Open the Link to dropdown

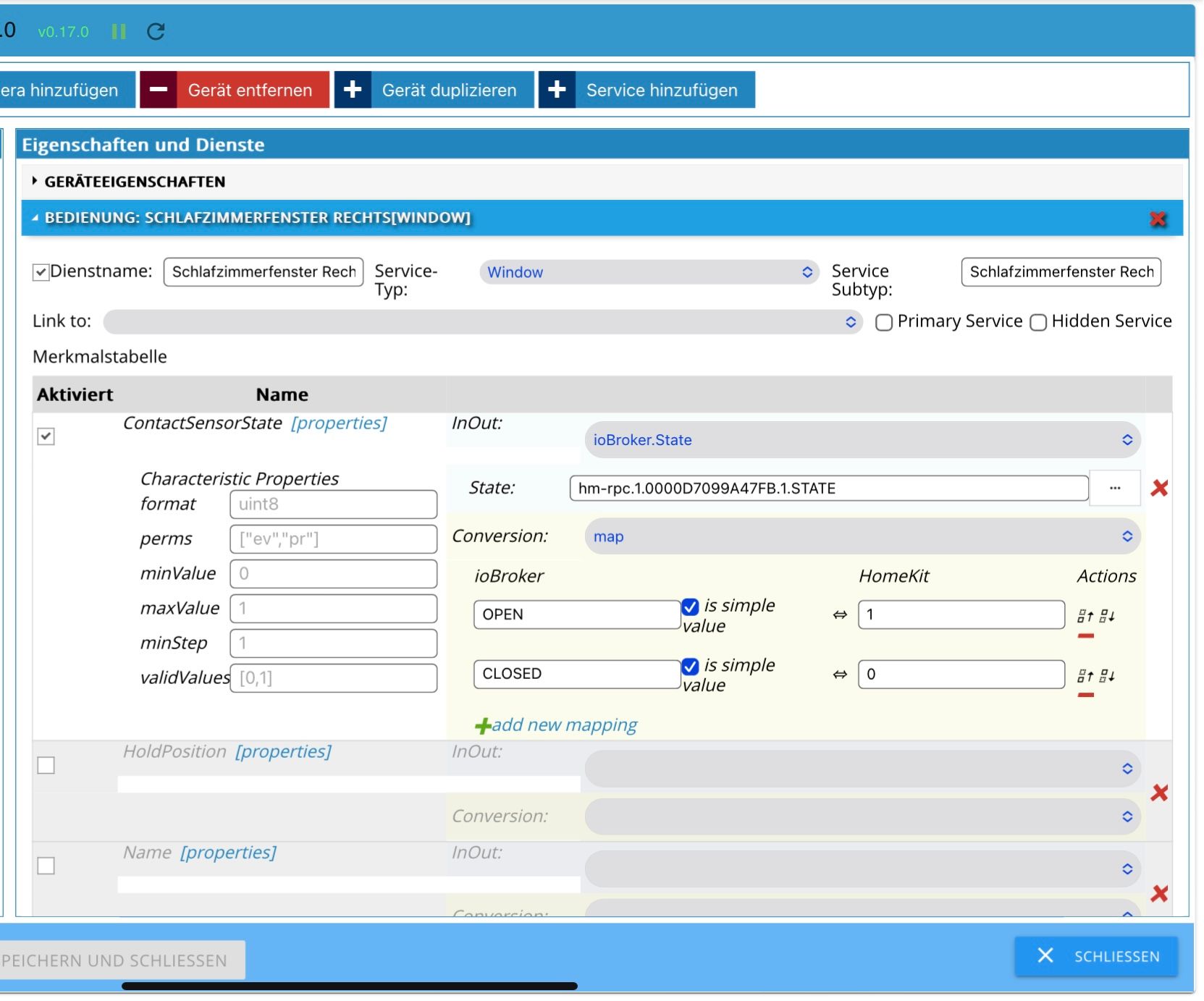[x=483, y=322]
